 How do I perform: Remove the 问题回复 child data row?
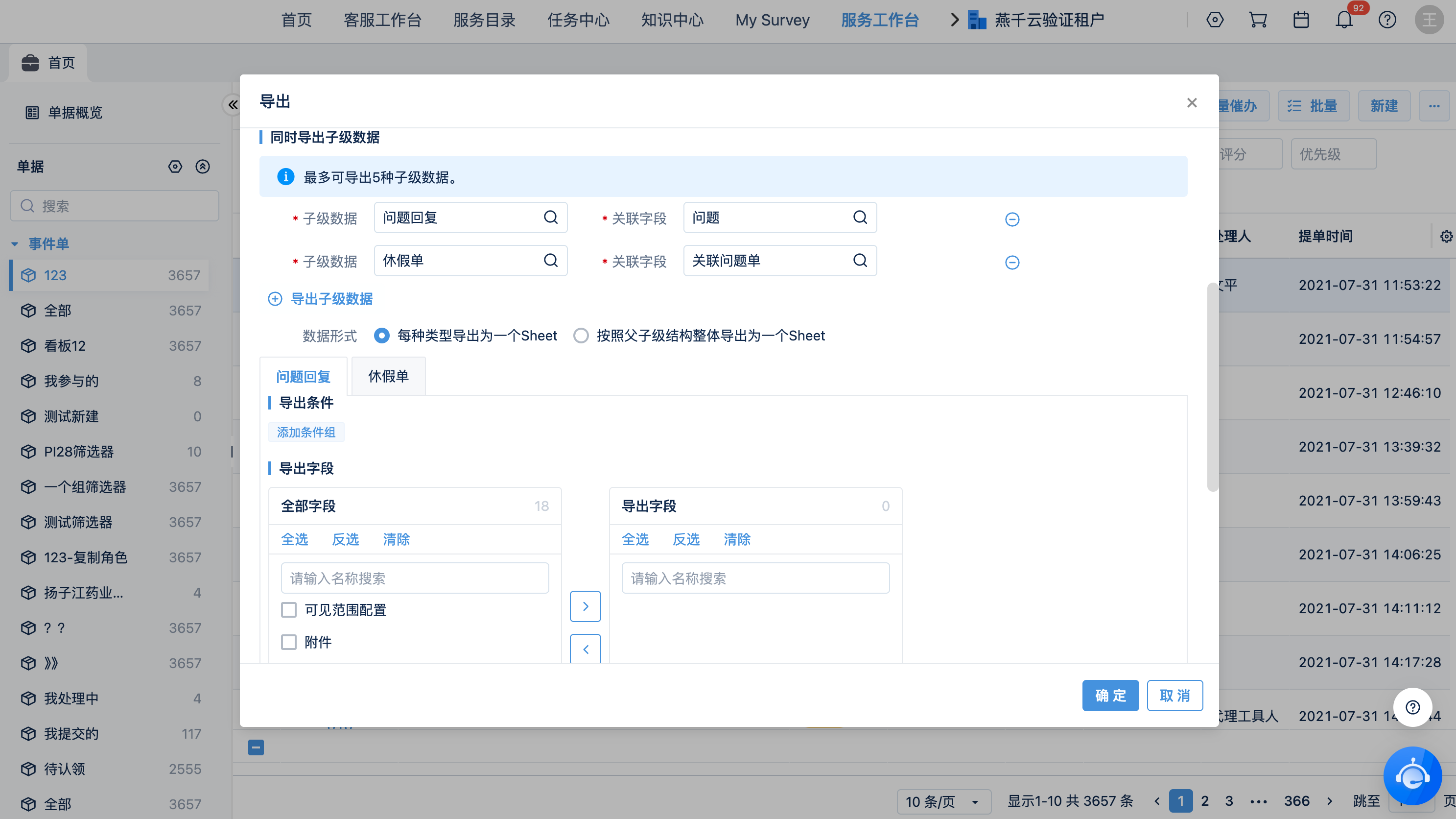point(1012,219)
